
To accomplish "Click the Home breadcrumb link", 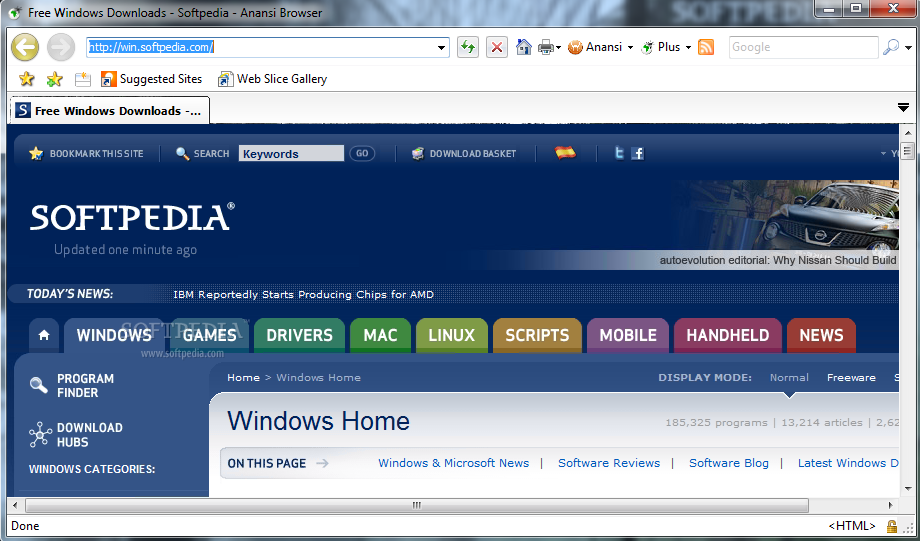I will tap(243, 378).
